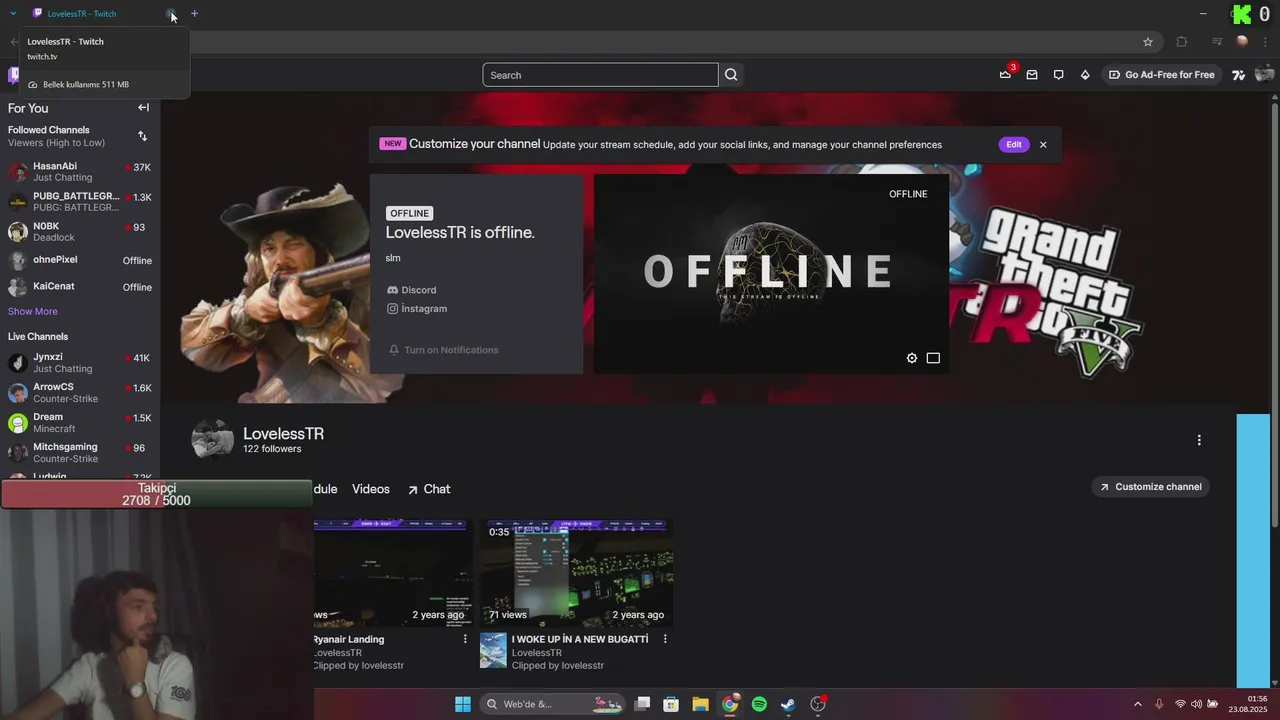
Task: Open ohnePixel offline channel
Action: click(80, 260)
